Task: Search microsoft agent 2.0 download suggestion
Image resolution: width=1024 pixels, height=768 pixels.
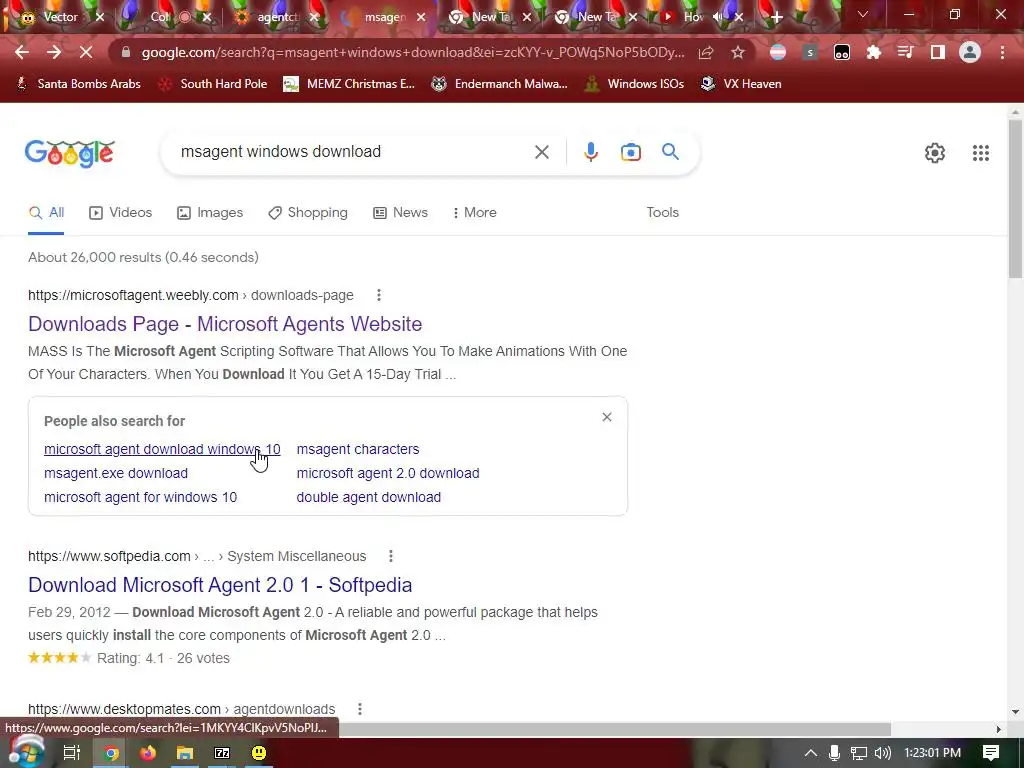Action: coord(388,473)
